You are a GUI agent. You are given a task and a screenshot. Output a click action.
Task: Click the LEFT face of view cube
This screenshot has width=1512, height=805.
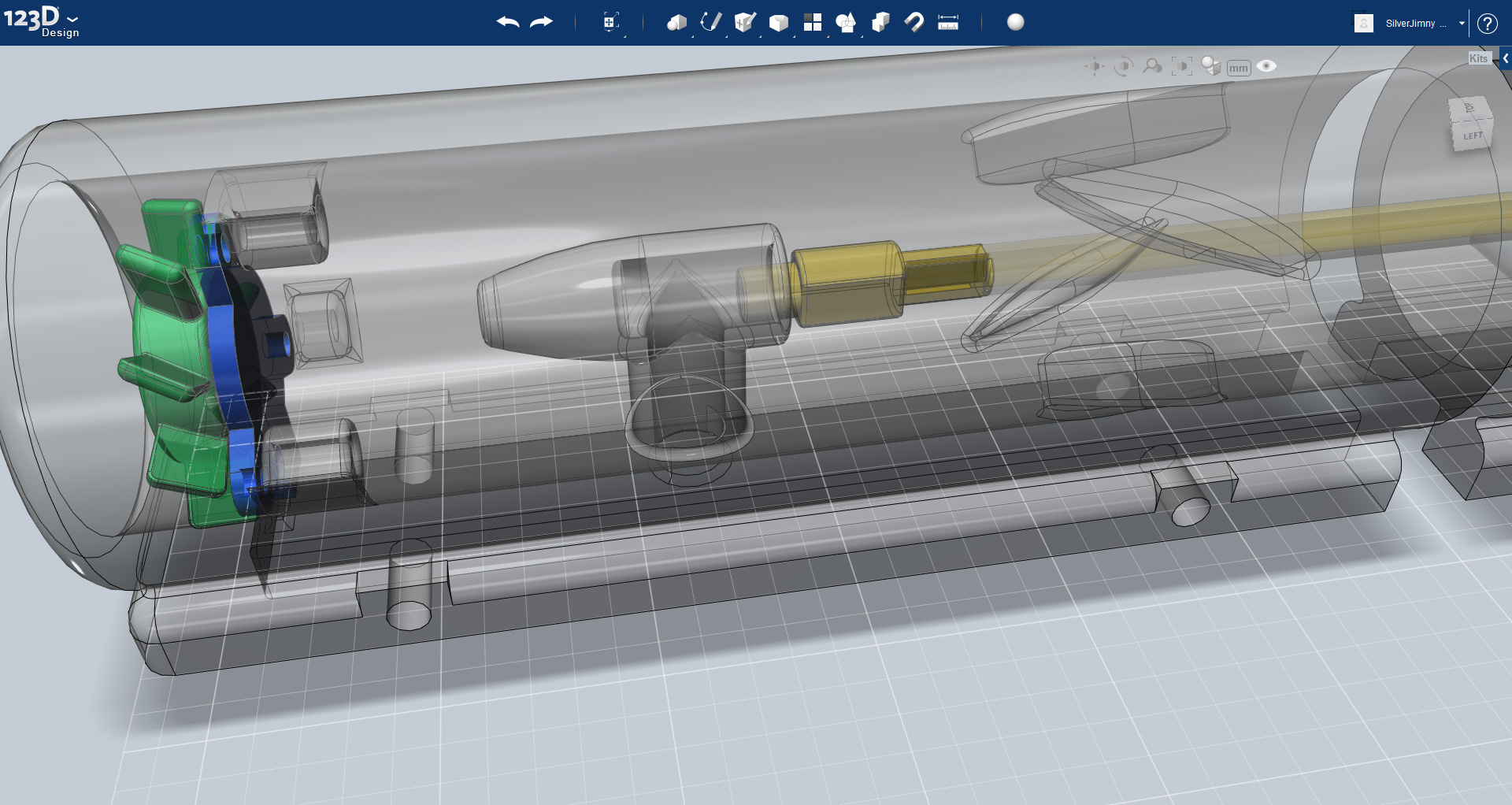(x=1473, y=135)
